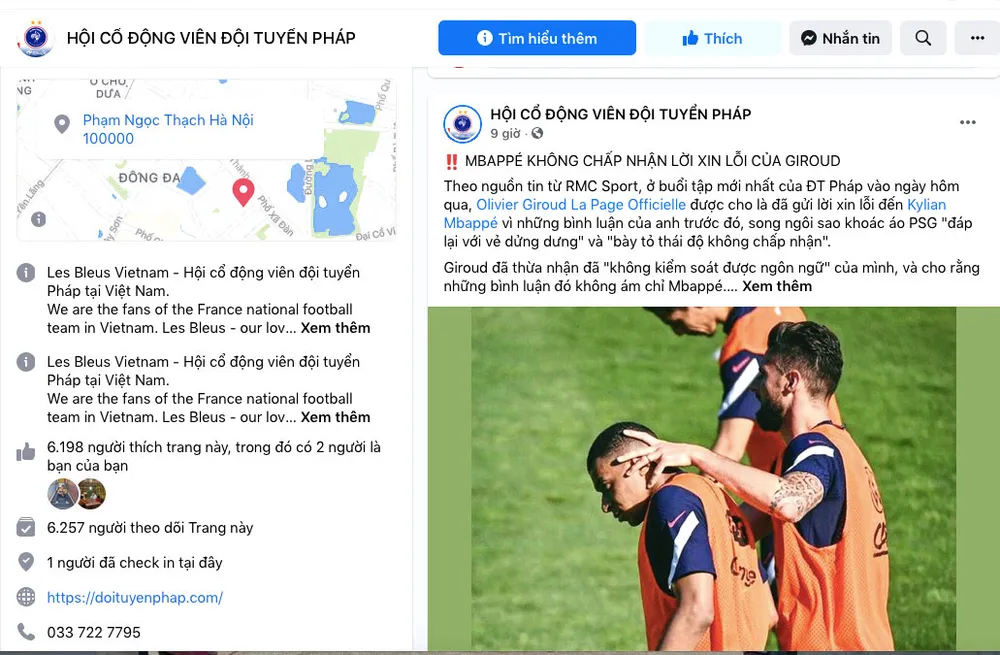Expand first page description Xem thêm
This screenshot has height=655, width=1000.
[335, 328]
